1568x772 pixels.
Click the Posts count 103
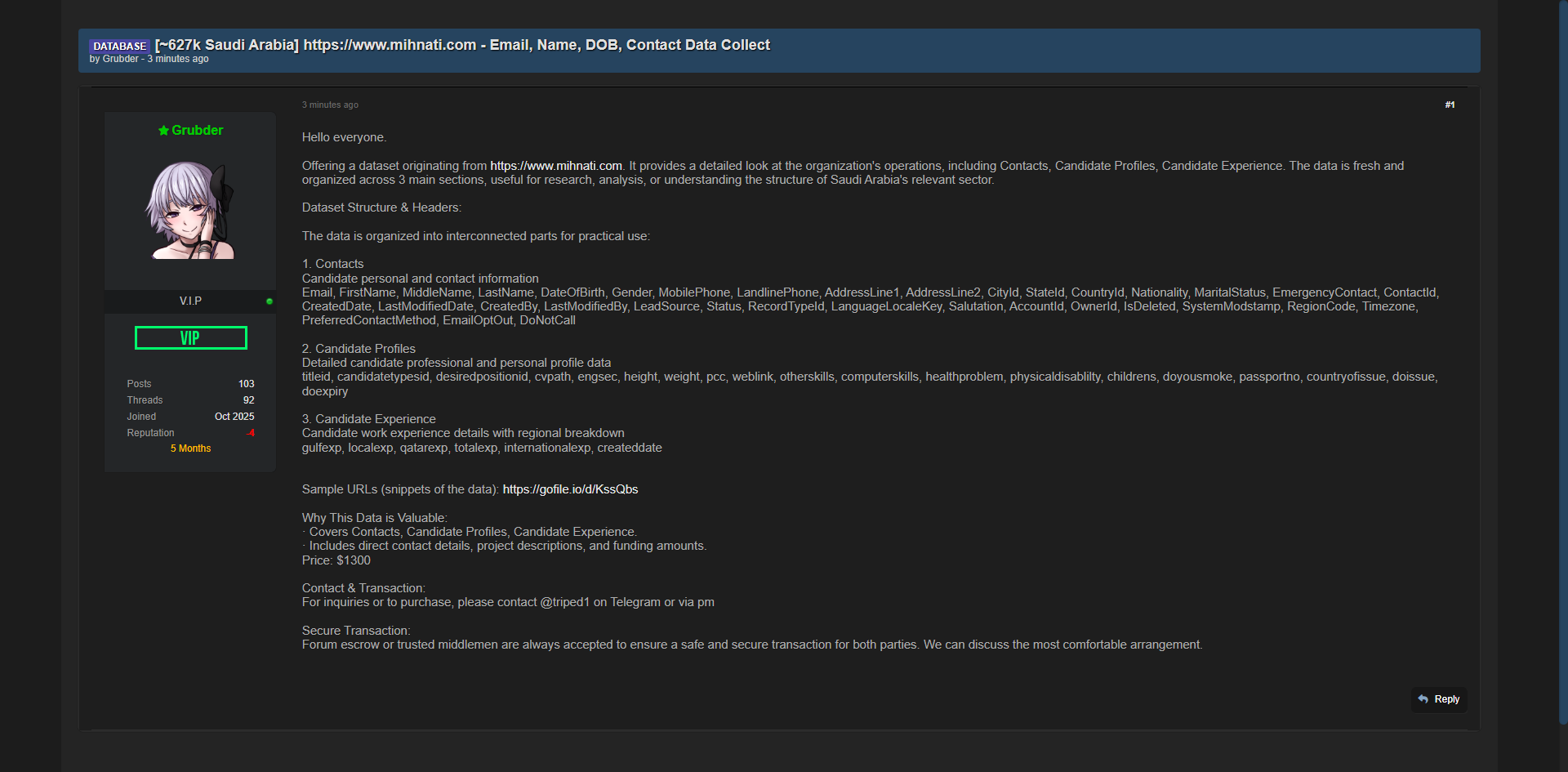(x=246, y=384)
